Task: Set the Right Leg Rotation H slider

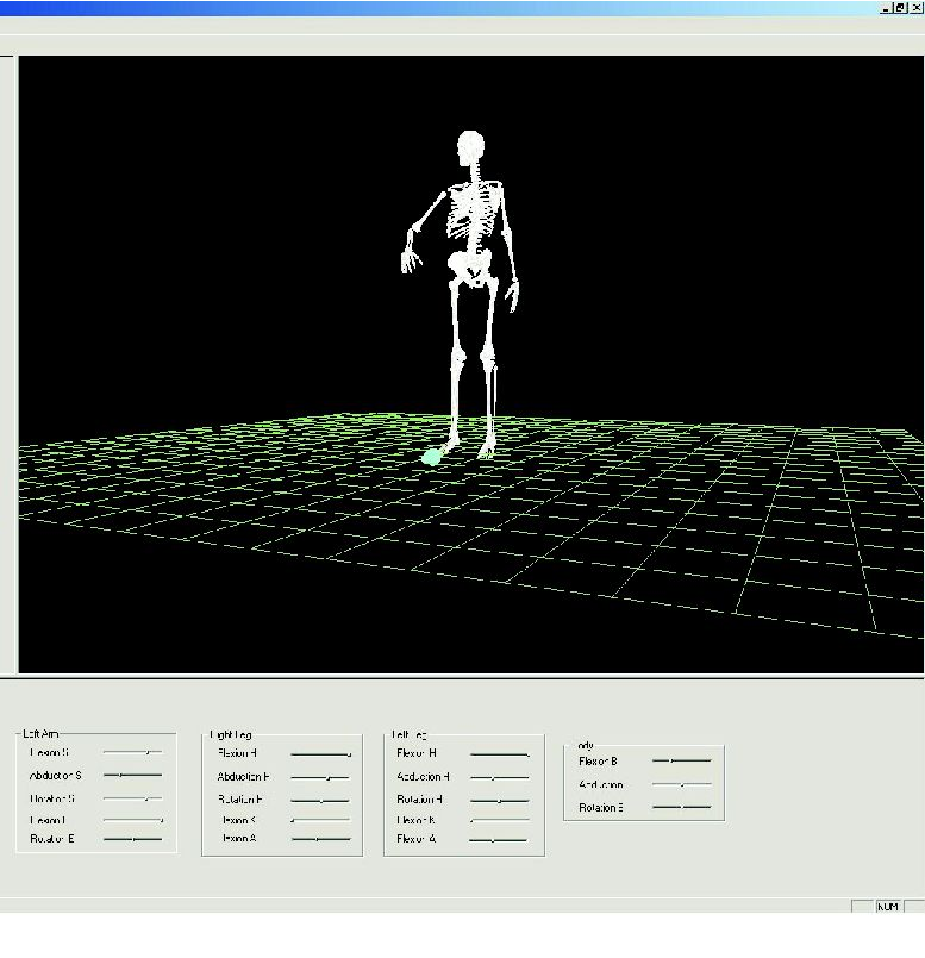Action: (x=320, y=800)
